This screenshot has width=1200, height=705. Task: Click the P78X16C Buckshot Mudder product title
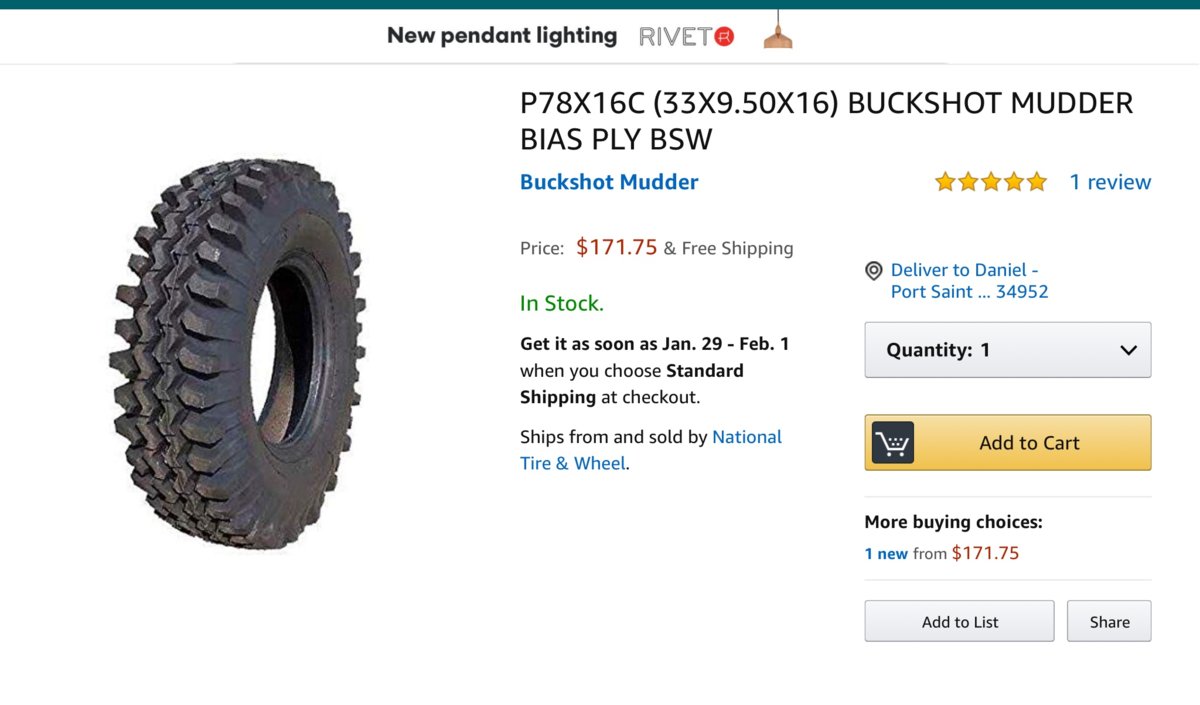click(x=826, y=120)
